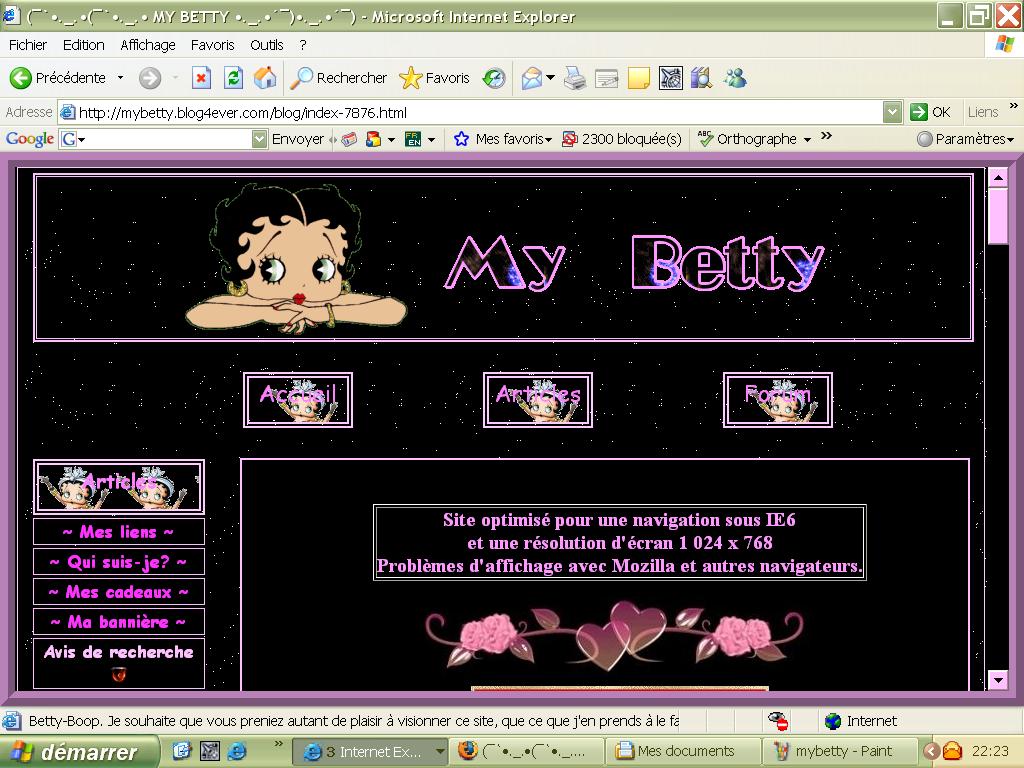Open the History clock icon
The width and height of the screenshot is (1024, 768).
click(x=494, y=78)
